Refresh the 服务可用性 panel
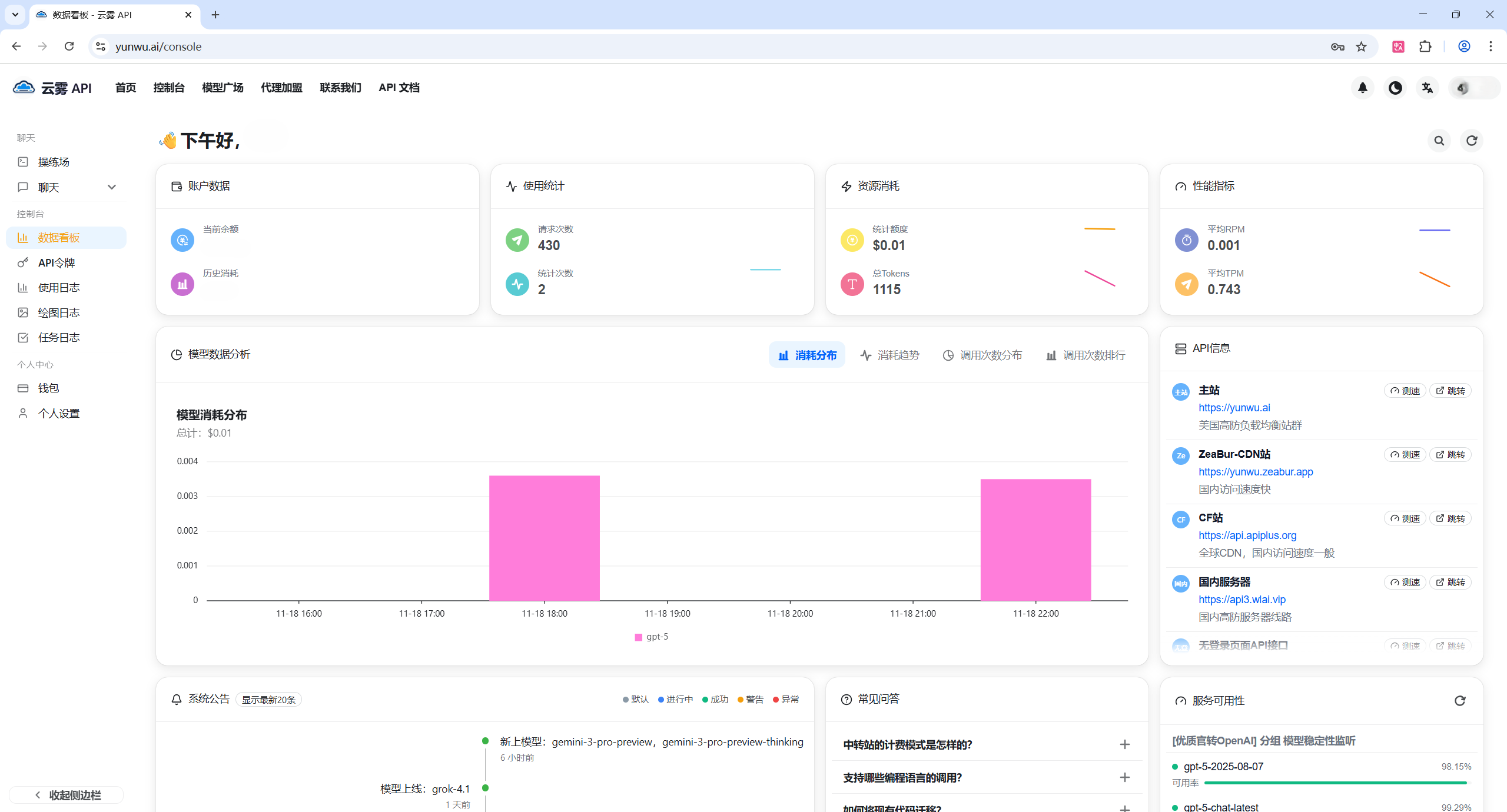This screenshot has width=1507, height=812. pos(1460,701)
